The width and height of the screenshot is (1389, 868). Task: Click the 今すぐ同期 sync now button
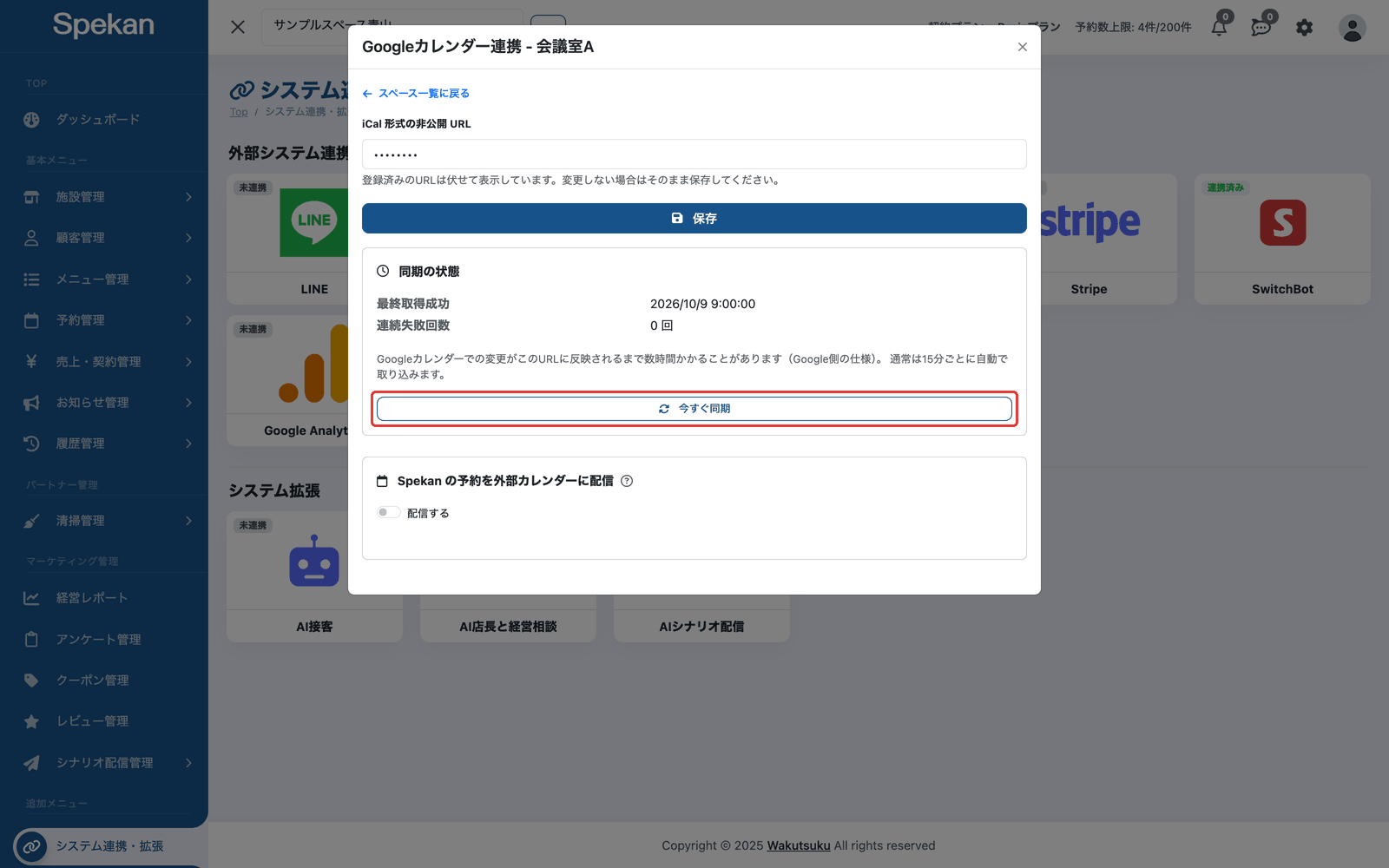coord(694,408)
